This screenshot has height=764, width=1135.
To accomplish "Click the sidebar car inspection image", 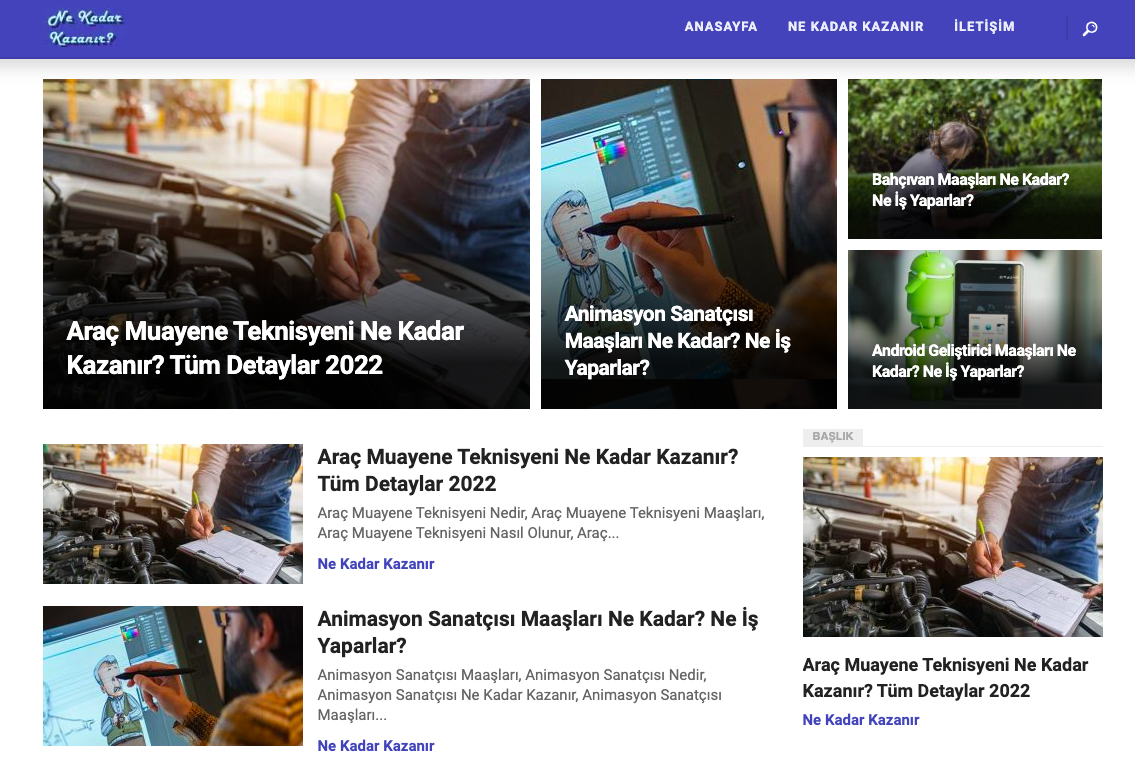I will coord(953,547).
